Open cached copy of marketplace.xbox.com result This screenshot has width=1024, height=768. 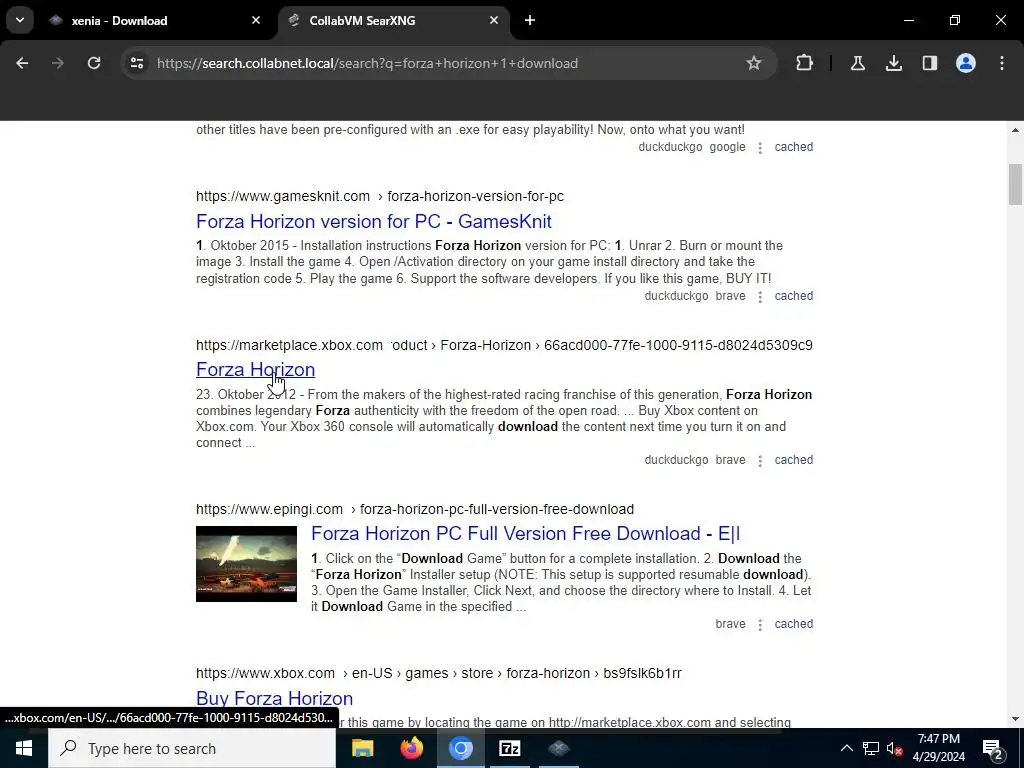point(793,460)
